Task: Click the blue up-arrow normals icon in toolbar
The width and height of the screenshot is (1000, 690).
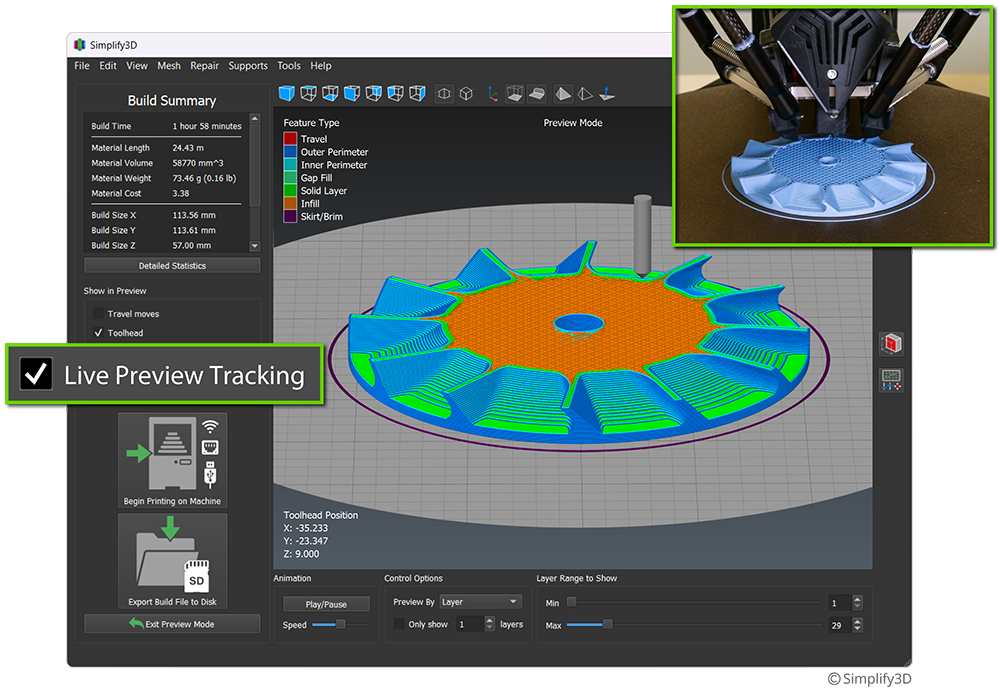Action: pyautogui.click(x=606, y=94)
